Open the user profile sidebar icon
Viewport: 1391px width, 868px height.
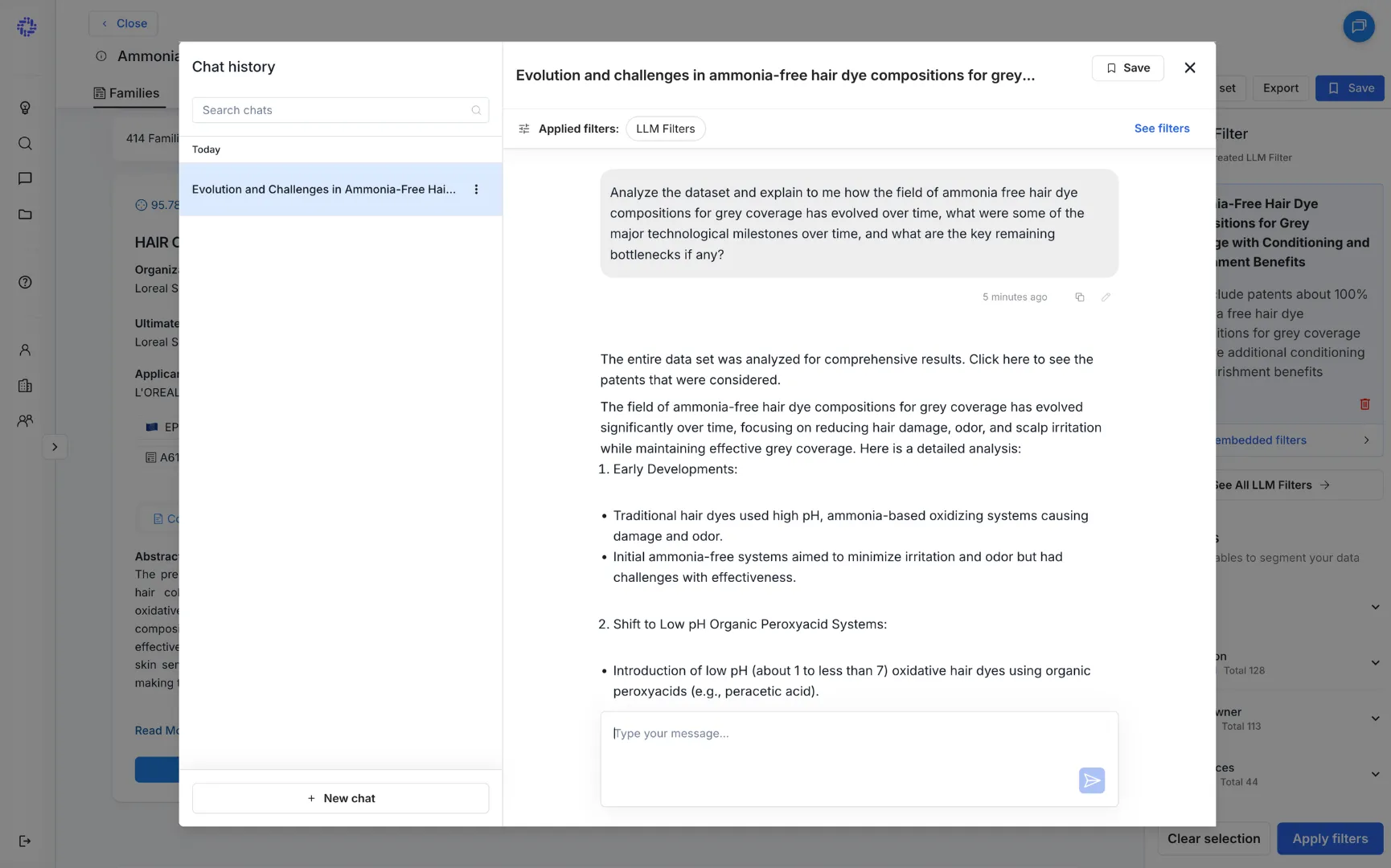point(25,350)
